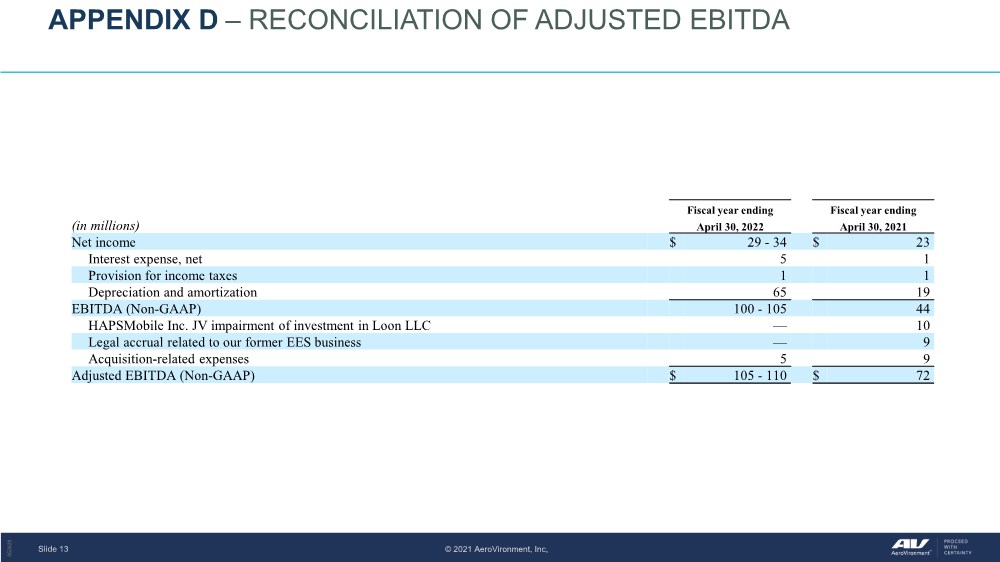Select the EBITDA (Non-GAAP) row label
1000x562 pixels.
136,309
